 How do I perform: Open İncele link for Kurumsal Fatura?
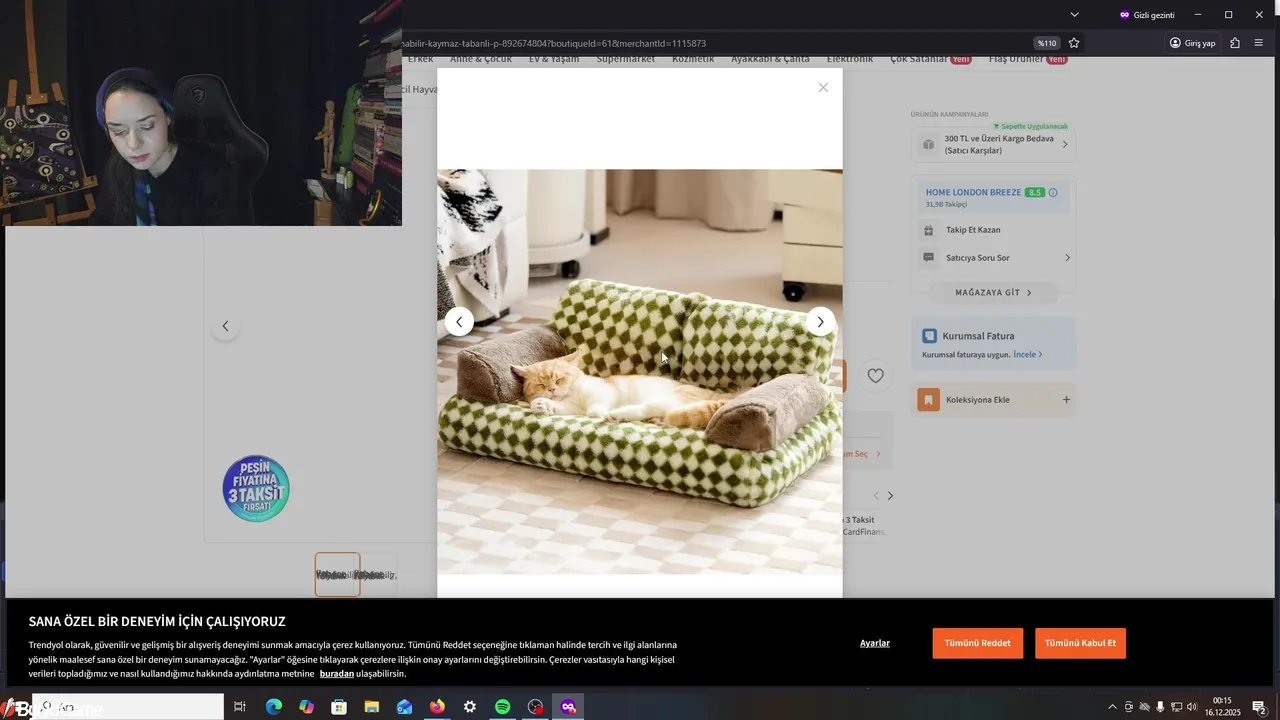(x=1027, y=354)
